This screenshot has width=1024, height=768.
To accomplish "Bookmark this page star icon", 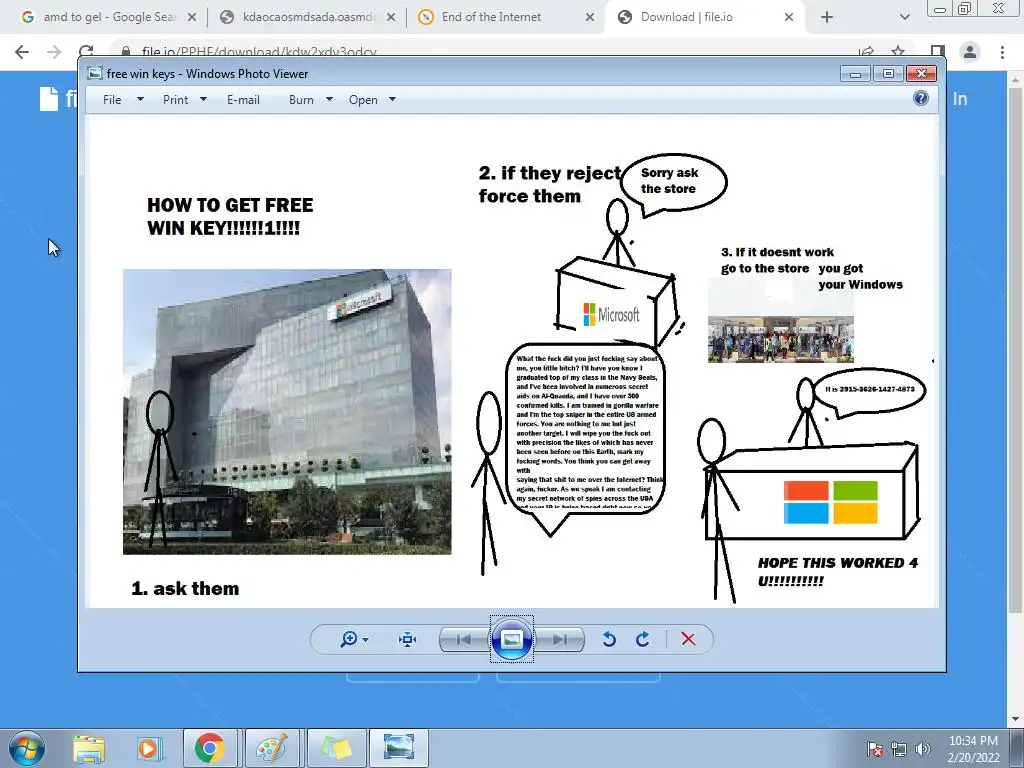I will coord(898,51).
